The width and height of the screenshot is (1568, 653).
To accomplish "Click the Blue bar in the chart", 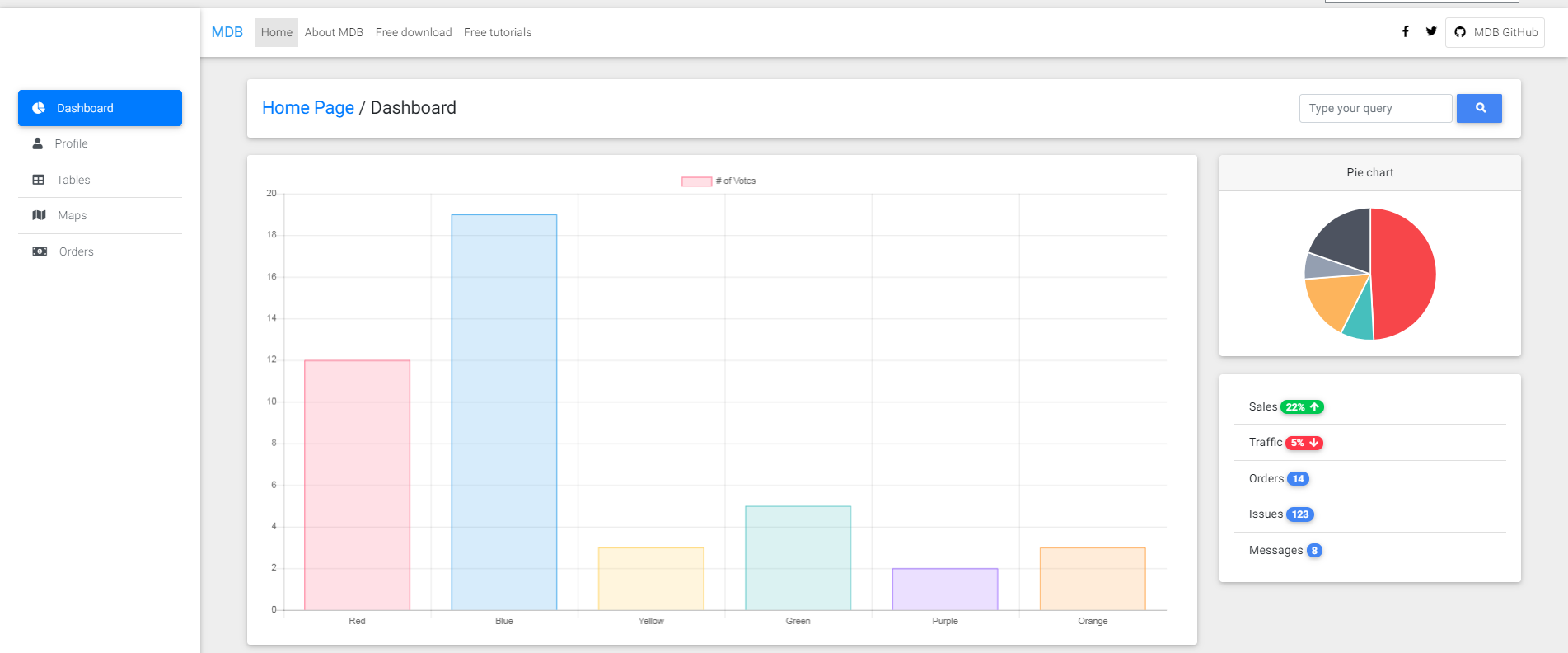I will 504,412.
